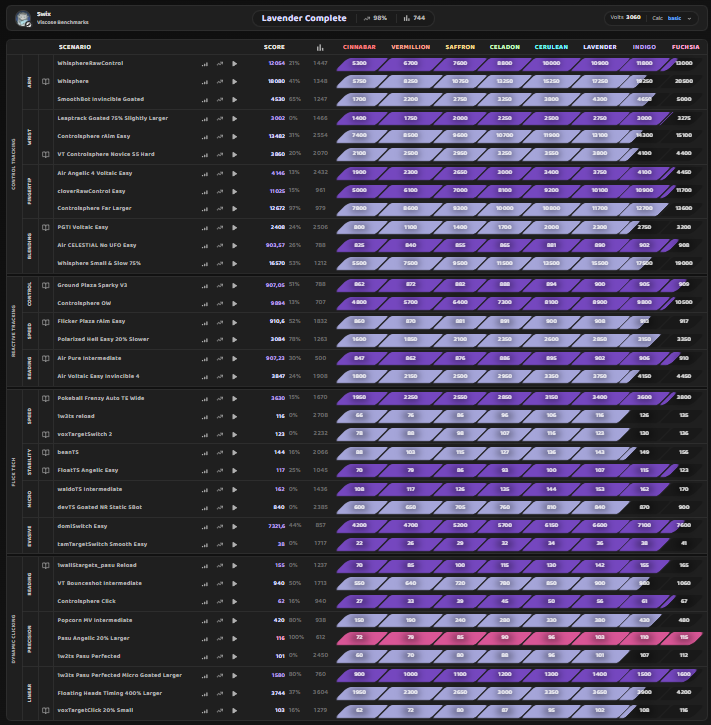Open leaderboard icon for domiSwitch Easy
This screenshot has width=711, height=725.
click(204, 527)
